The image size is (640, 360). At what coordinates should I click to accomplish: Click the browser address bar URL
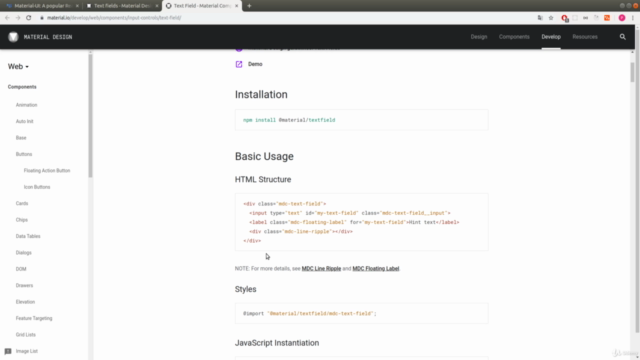click(114, 18)
